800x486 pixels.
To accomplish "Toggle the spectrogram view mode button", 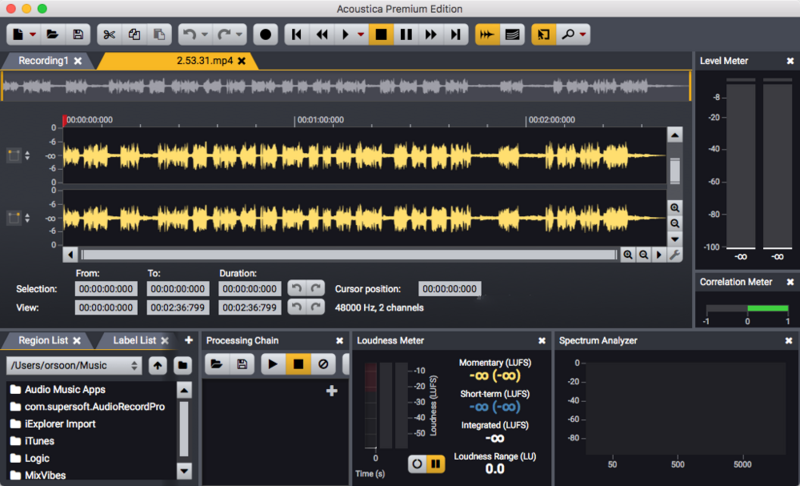I will [512, 34].
